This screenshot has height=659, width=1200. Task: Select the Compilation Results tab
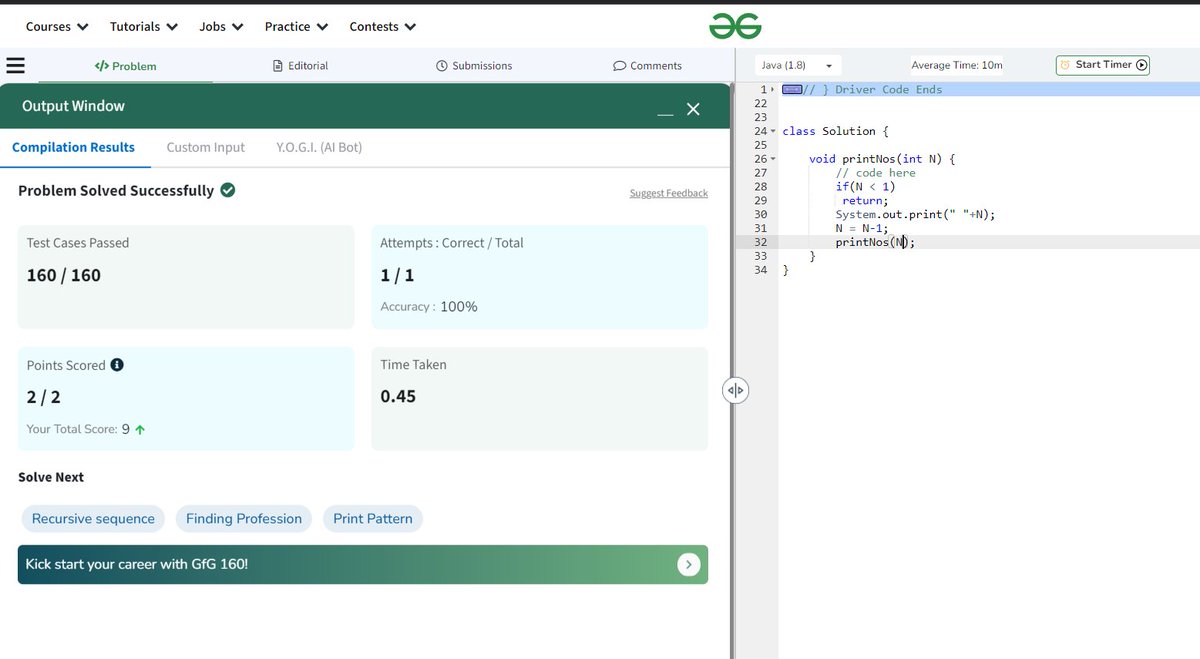73,147
